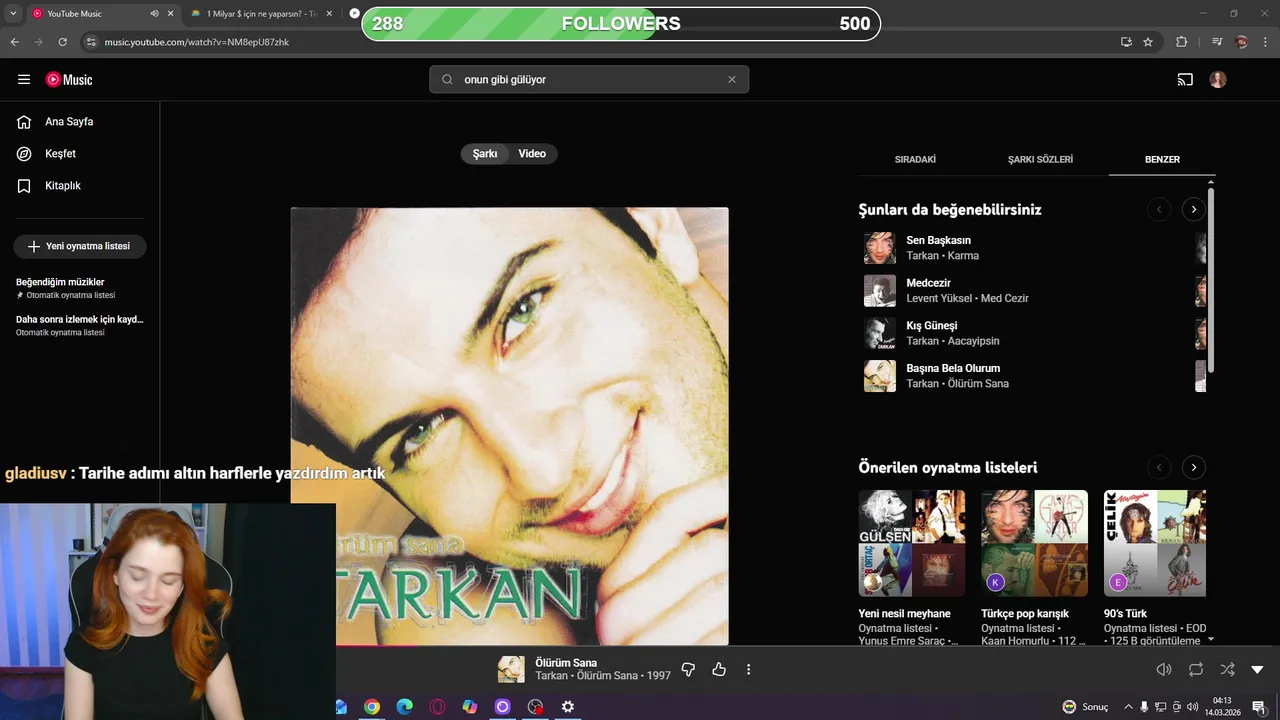This screenshot has width=1280, height=720.
Task: Play the Sen Başkasın song row
Action: coord(1022,248)
